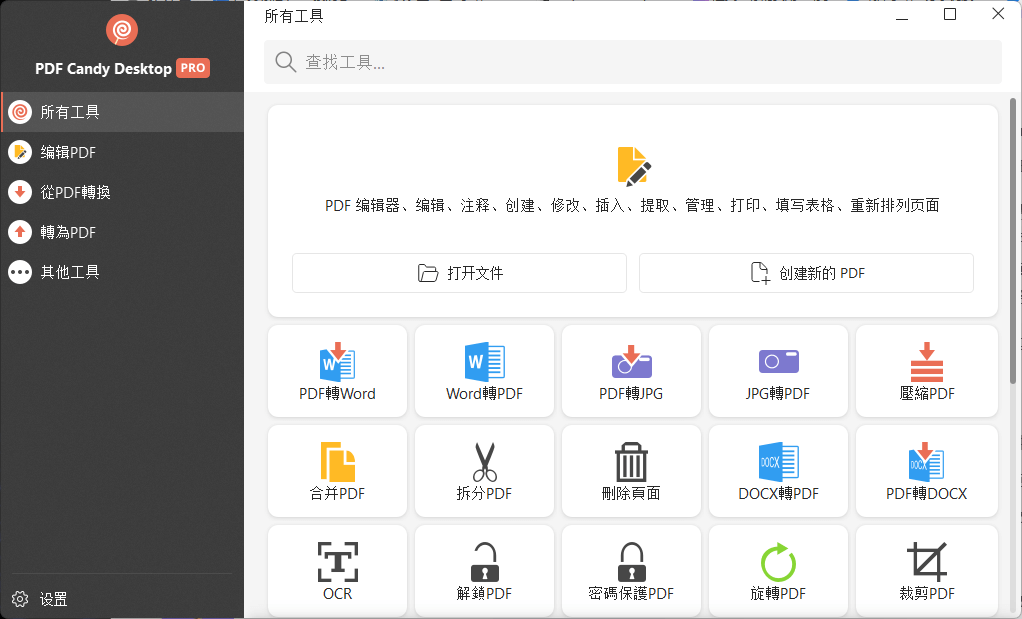Launch the 密碼保護PDF protection tool
The image size is (1022, 619).
631,570
